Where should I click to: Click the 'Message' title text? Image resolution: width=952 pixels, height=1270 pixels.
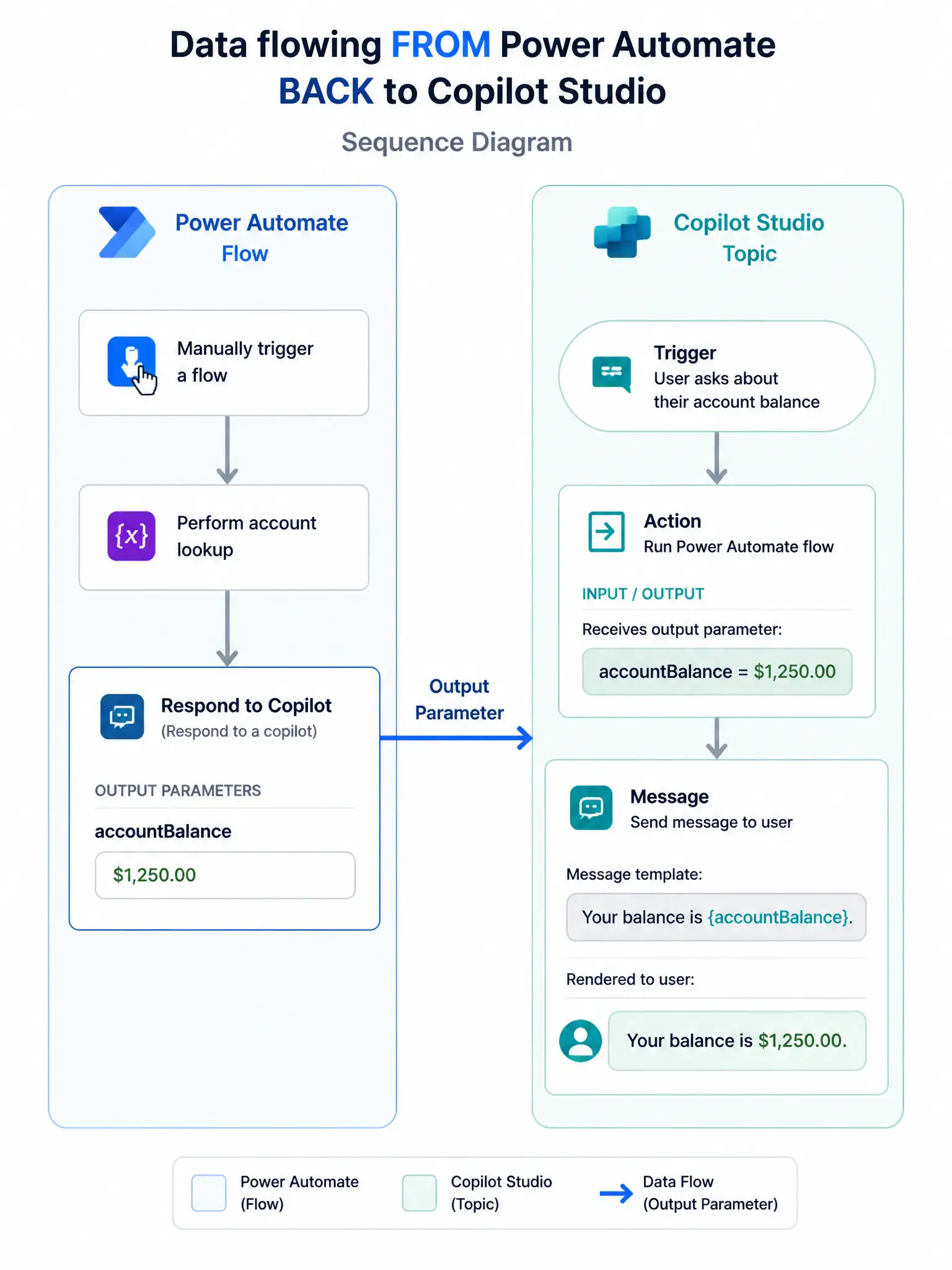click(x=669, y=797)
